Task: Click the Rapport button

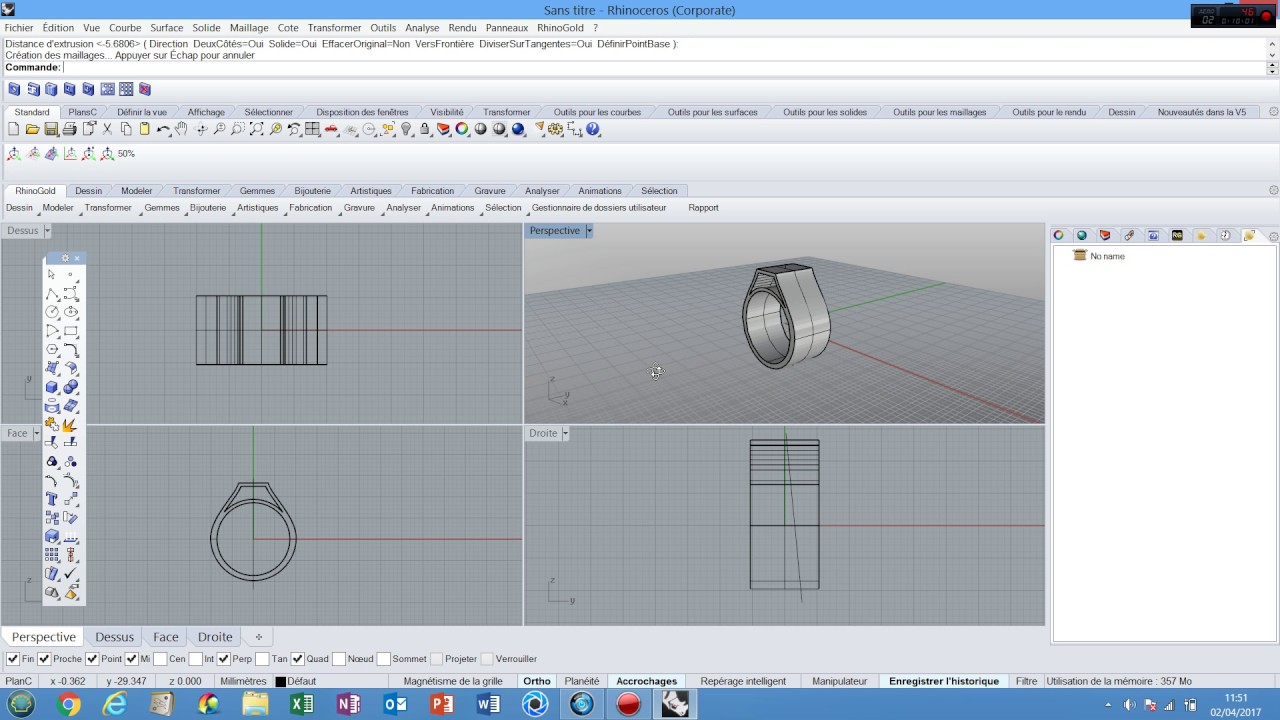Action: [x=703, y=208]
